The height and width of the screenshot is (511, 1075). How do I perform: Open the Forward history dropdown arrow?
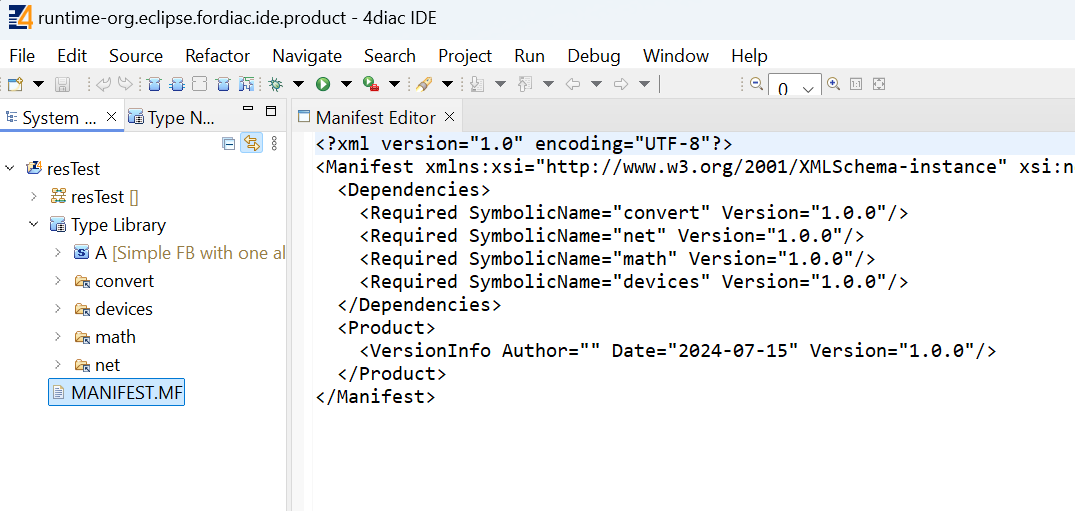tap(644, 84)
